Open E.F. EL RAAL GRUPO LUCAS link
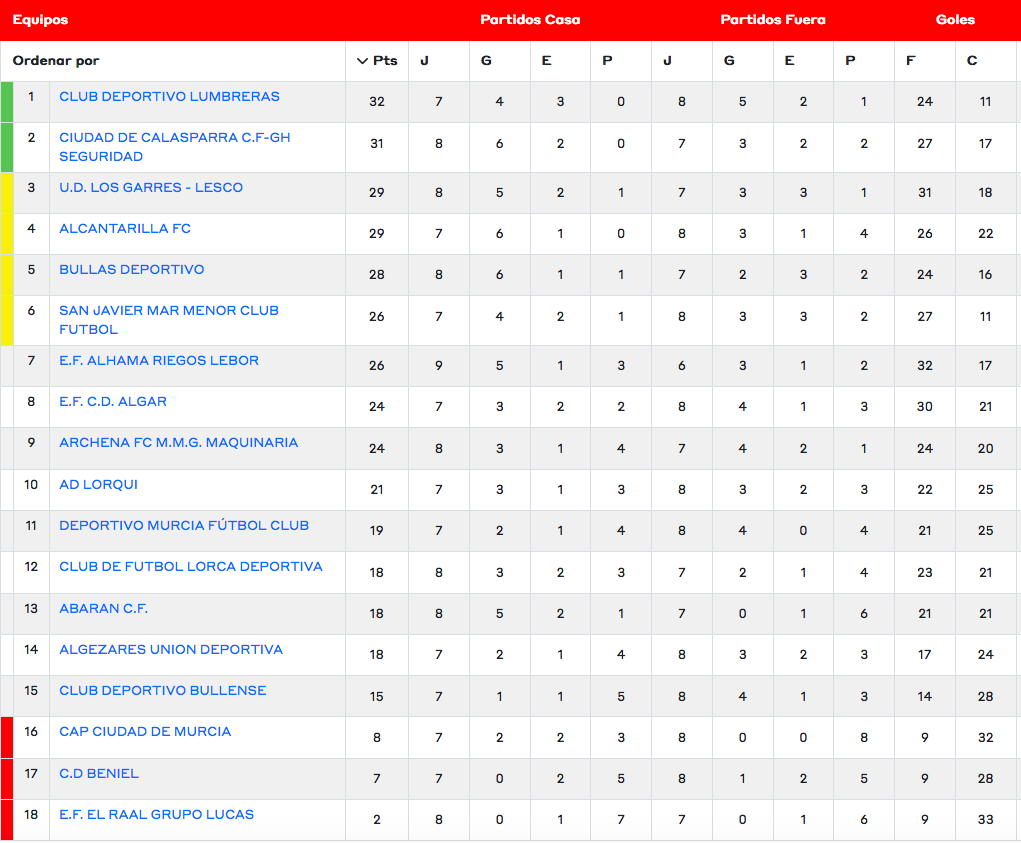The width and height of the screenshot is (1021, 843). click(156, 815)
